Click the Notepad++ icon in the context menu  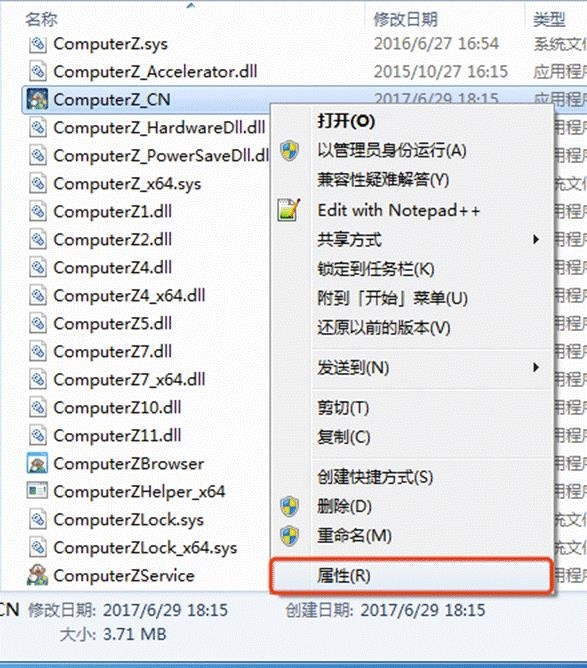289,210
